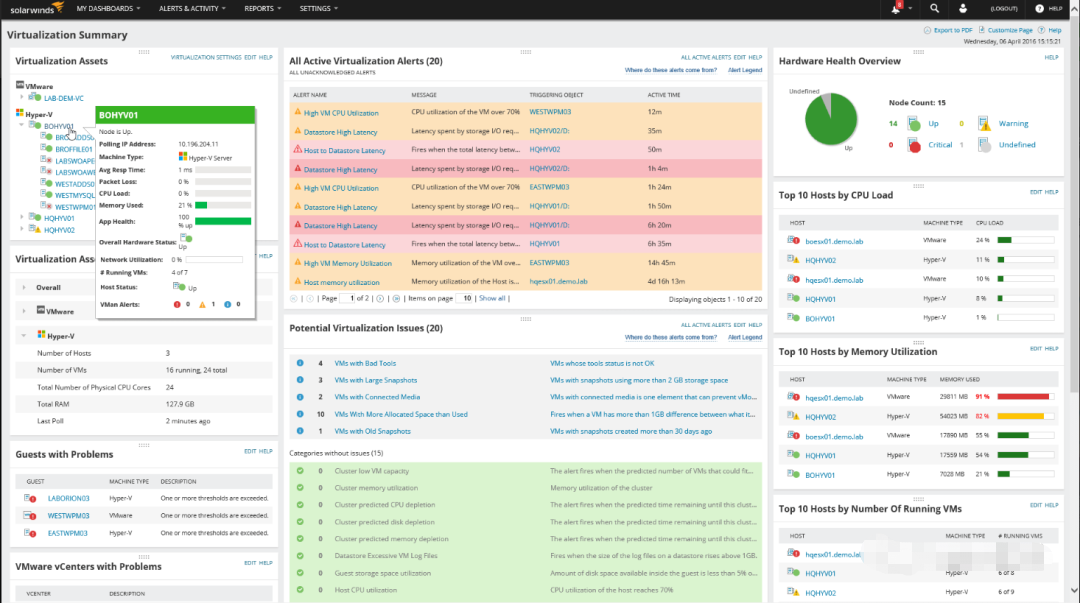Click the warning triangle icon next to HQHYV02
Image resolution: width=1080 pixels, height=603 pixels.
[36, 229]
